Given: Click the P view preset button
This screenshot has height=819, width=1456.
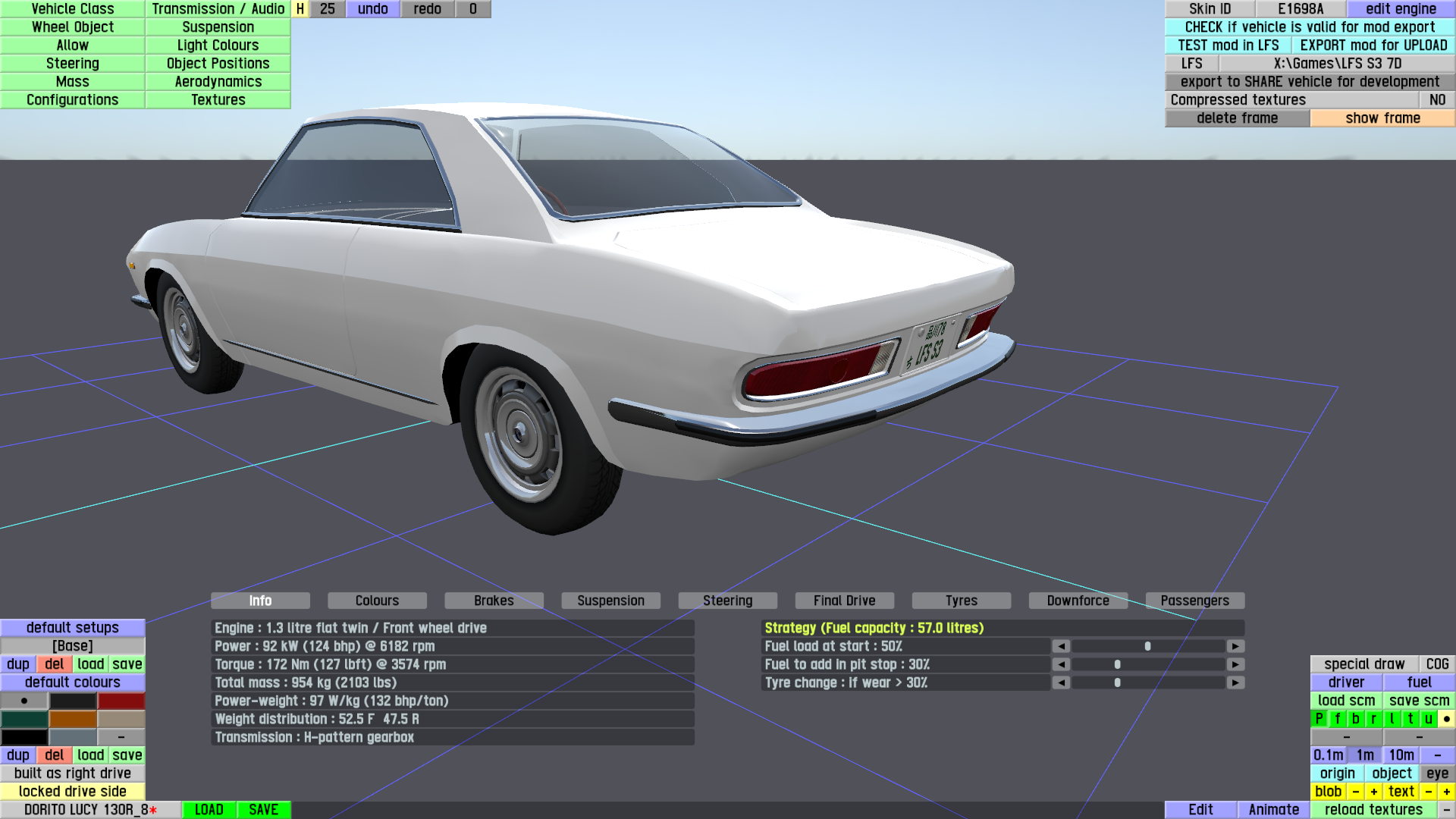Looking at the screenshot, I should point(1319,719).
